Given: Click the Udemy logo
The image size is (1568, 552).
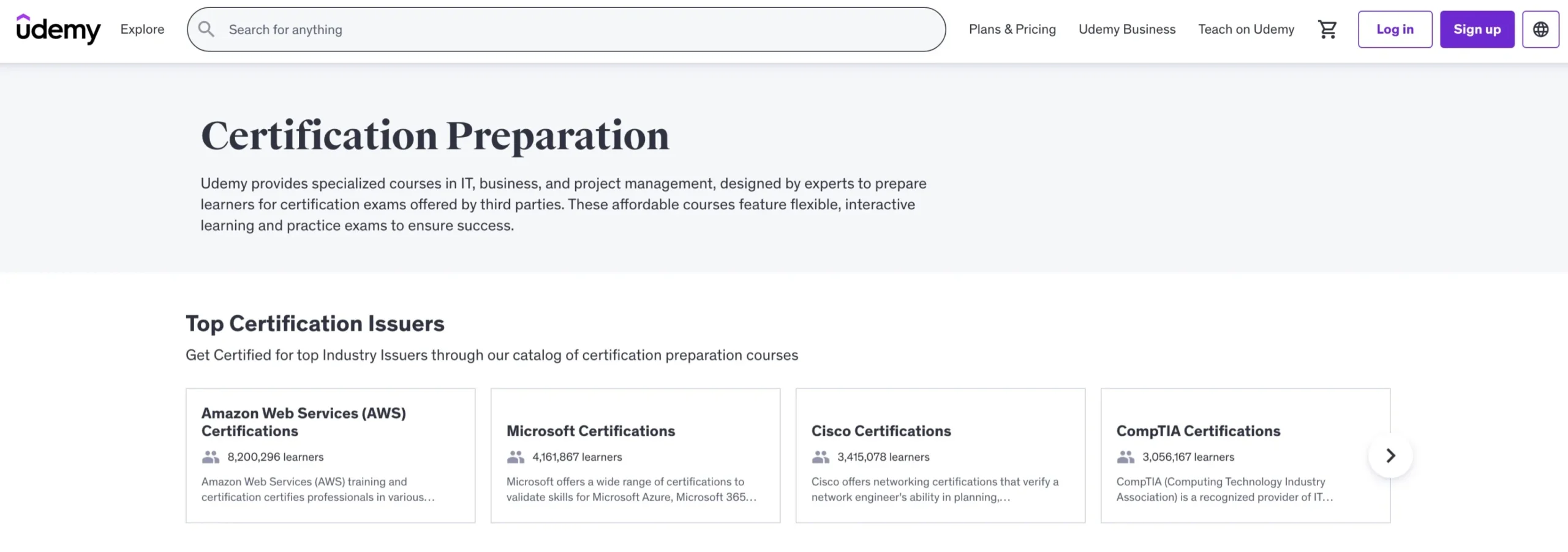Looking at the screenshot, I should (58, 29).
